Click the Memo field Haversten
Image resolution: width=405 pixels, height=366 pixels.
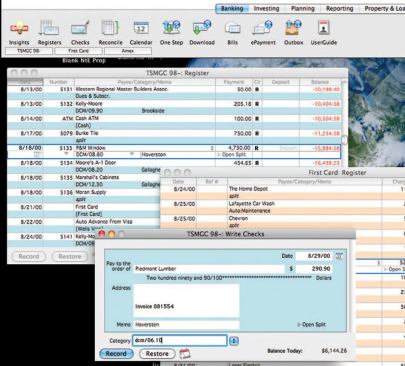(x=186, y=324)
